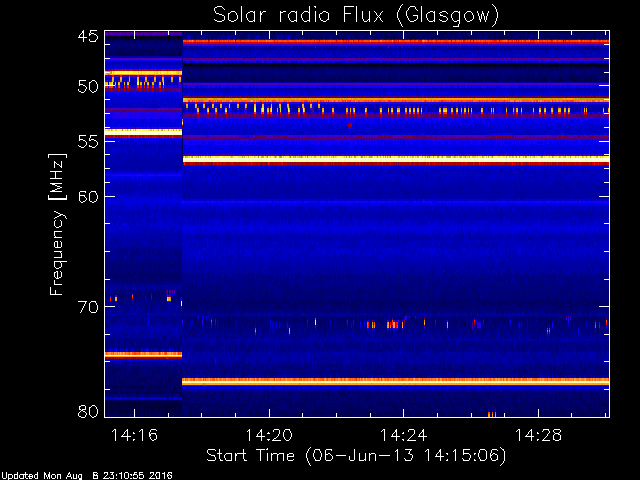This screenshot has height=480, width=640.
Task: Click the '60' frequency tick label
Action: 88,197
